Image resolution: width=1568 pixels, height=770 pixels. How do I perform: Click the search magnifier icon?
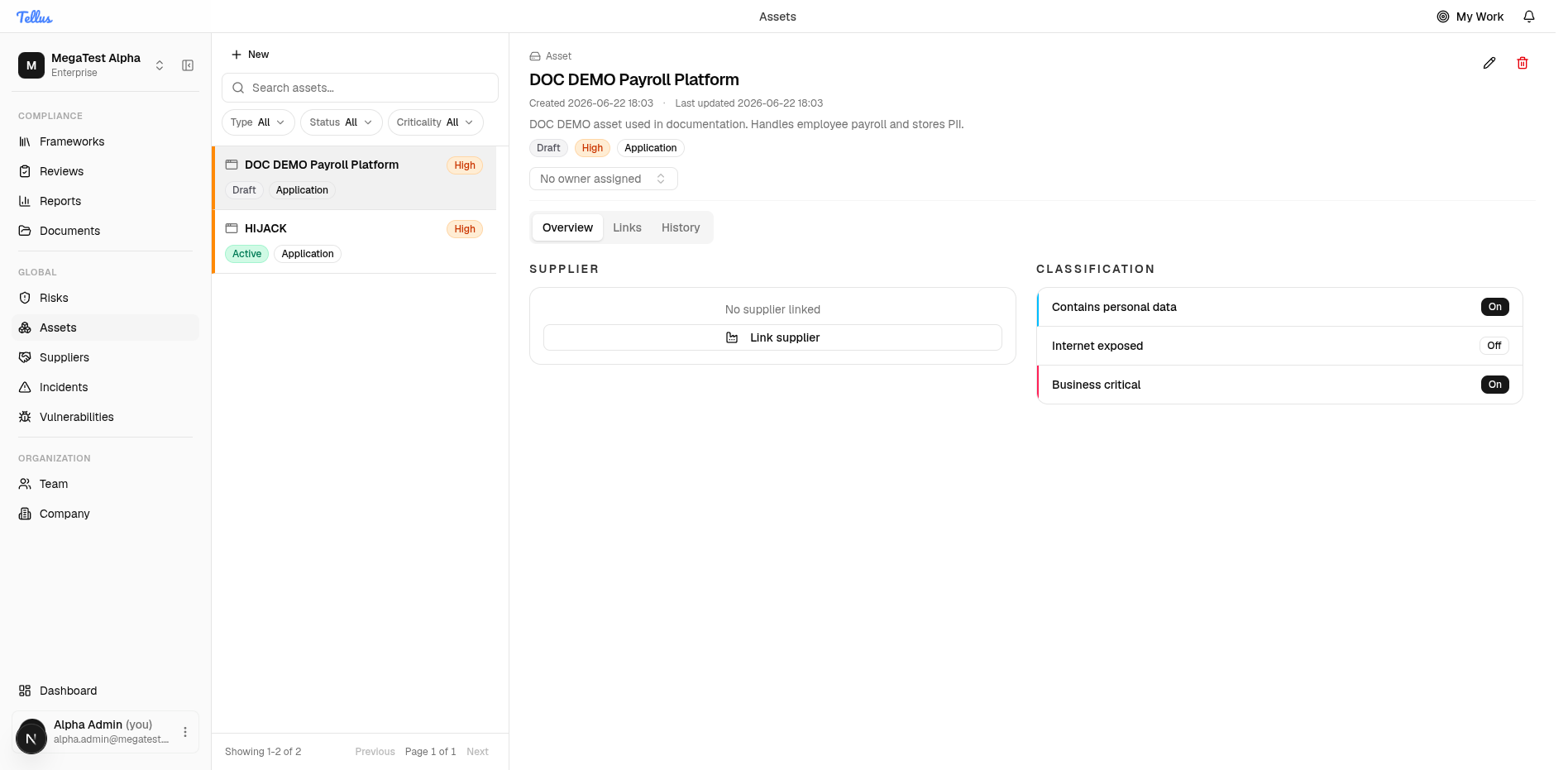pos(238,88)
